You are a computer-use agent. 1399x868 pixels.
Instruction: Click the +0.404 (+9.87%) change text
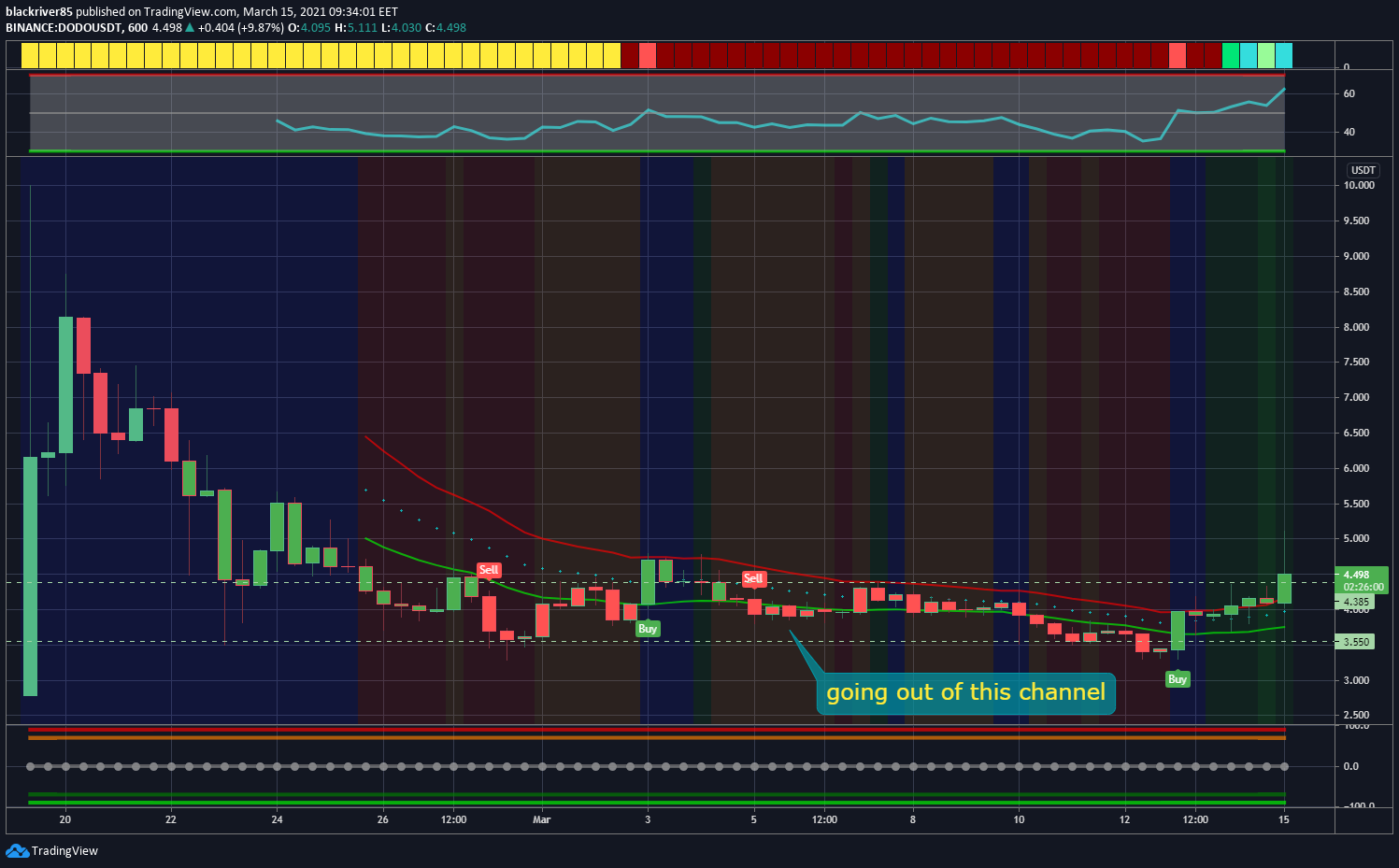pyautogui.click(x=240, y=28)
